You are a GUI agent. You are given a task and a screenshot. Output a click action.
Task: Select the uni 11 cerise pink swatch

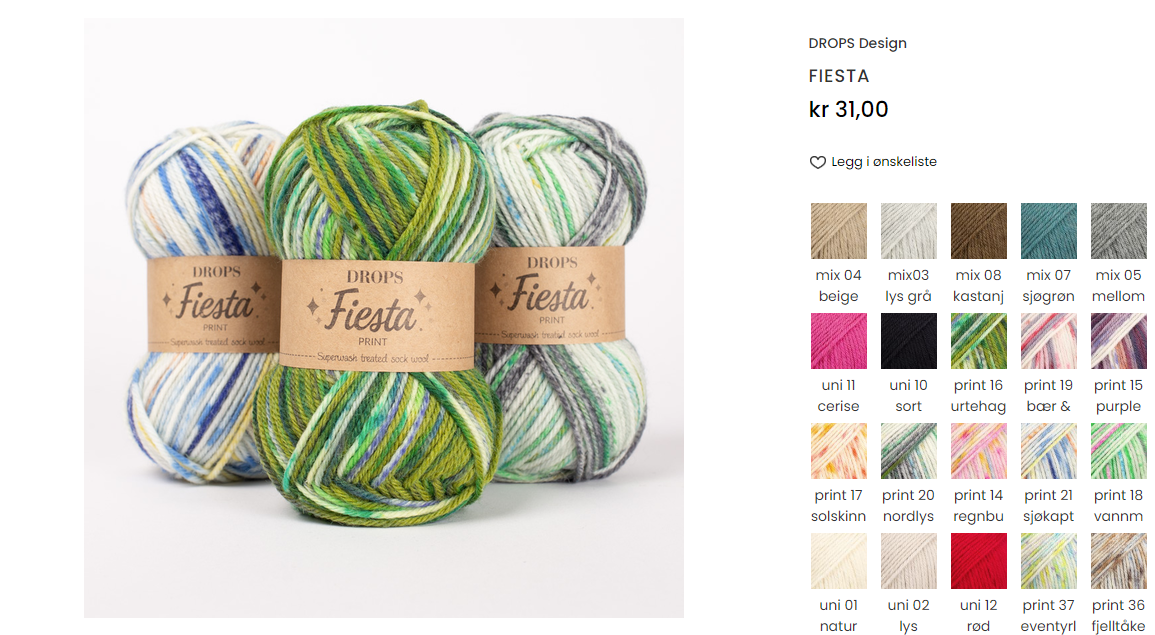(x=838, y=341)
